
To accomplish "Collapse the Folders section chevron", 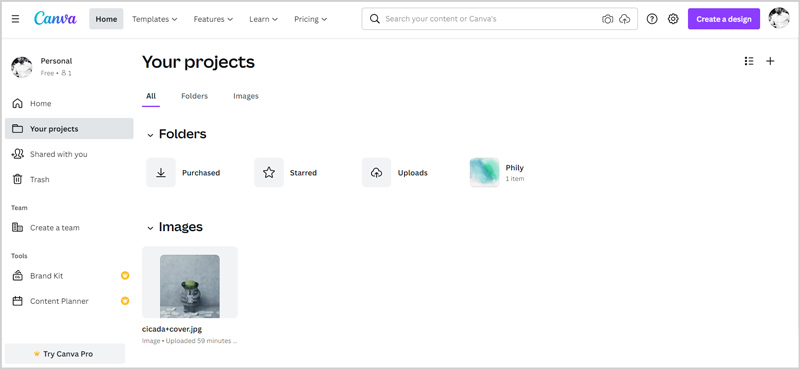I will pos(150,135).
